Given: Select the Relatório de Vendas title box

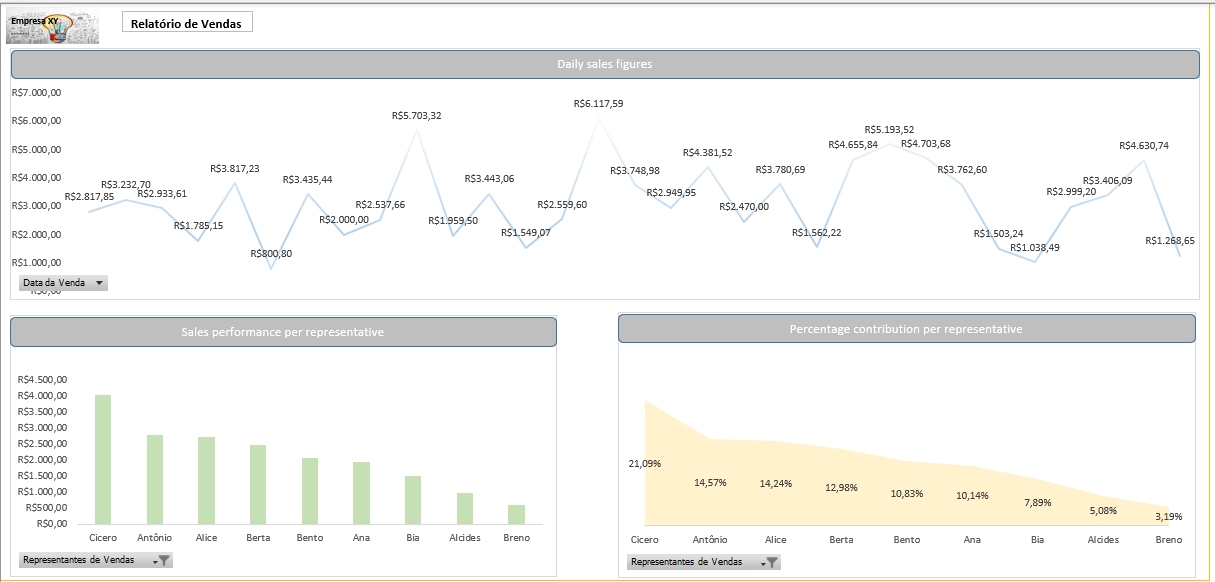Looking at the screenshot, I should click(187, 23).
